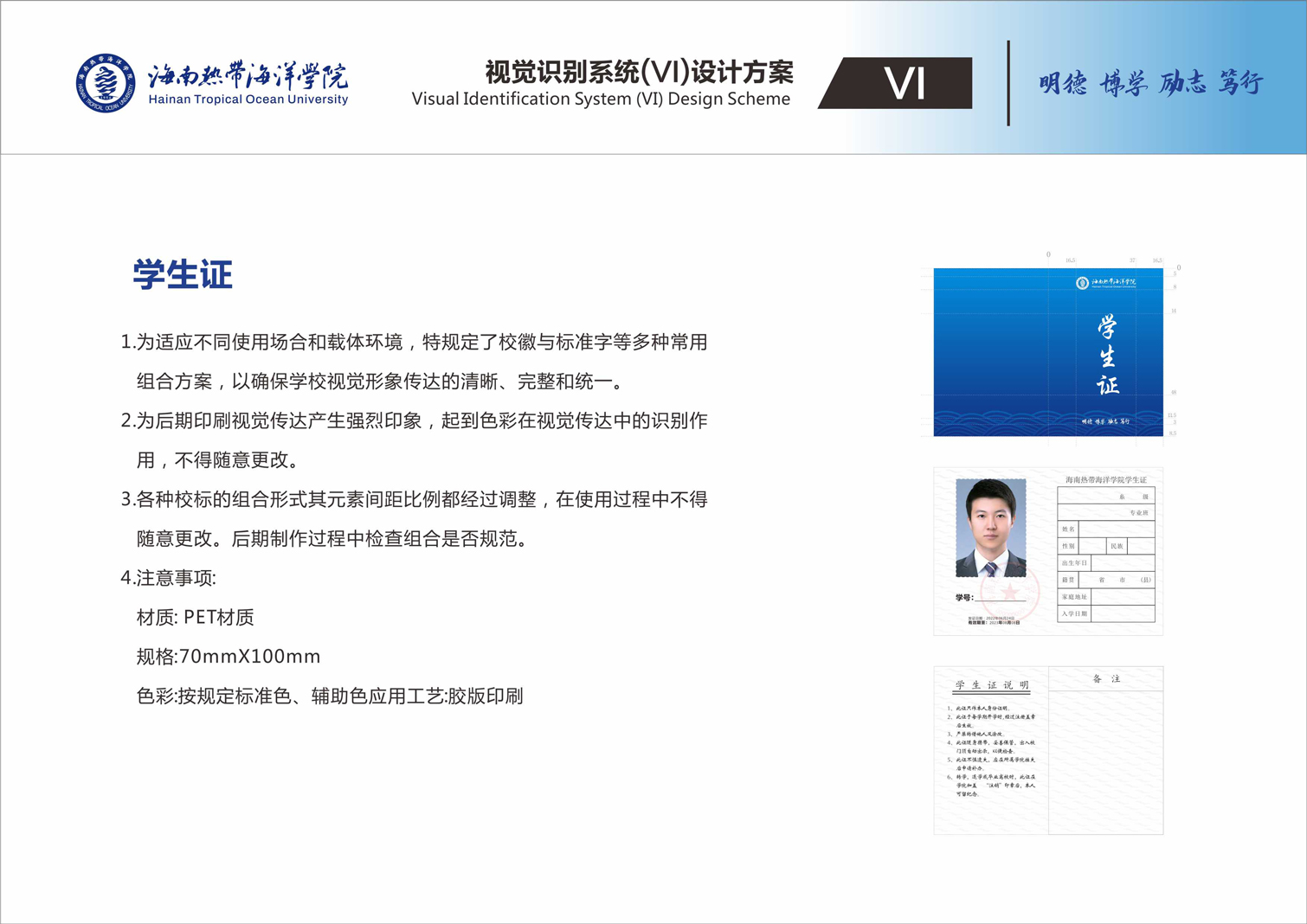Click the 学生证 blue section heading
This screenshot has height=924, width=1307.
(183, 275)
